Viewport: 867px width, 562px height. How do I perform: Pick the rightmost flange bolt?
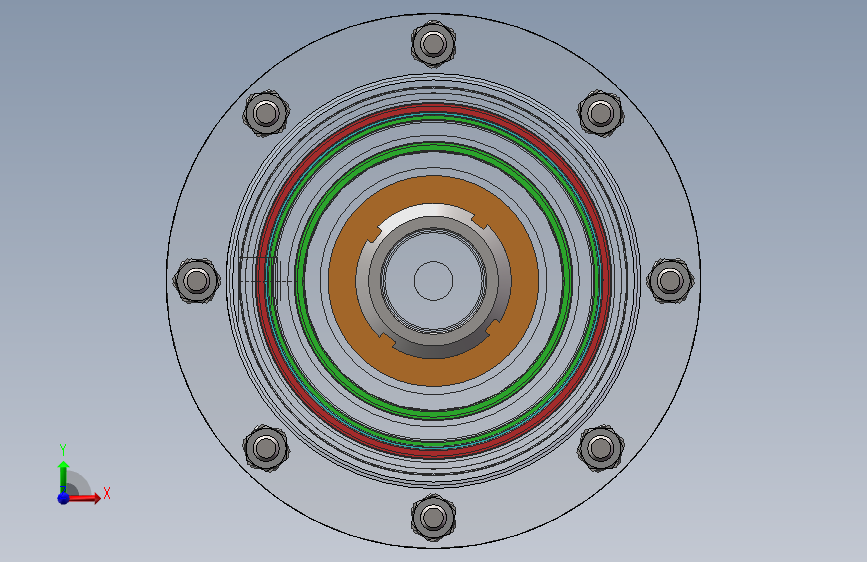(670, 280)
